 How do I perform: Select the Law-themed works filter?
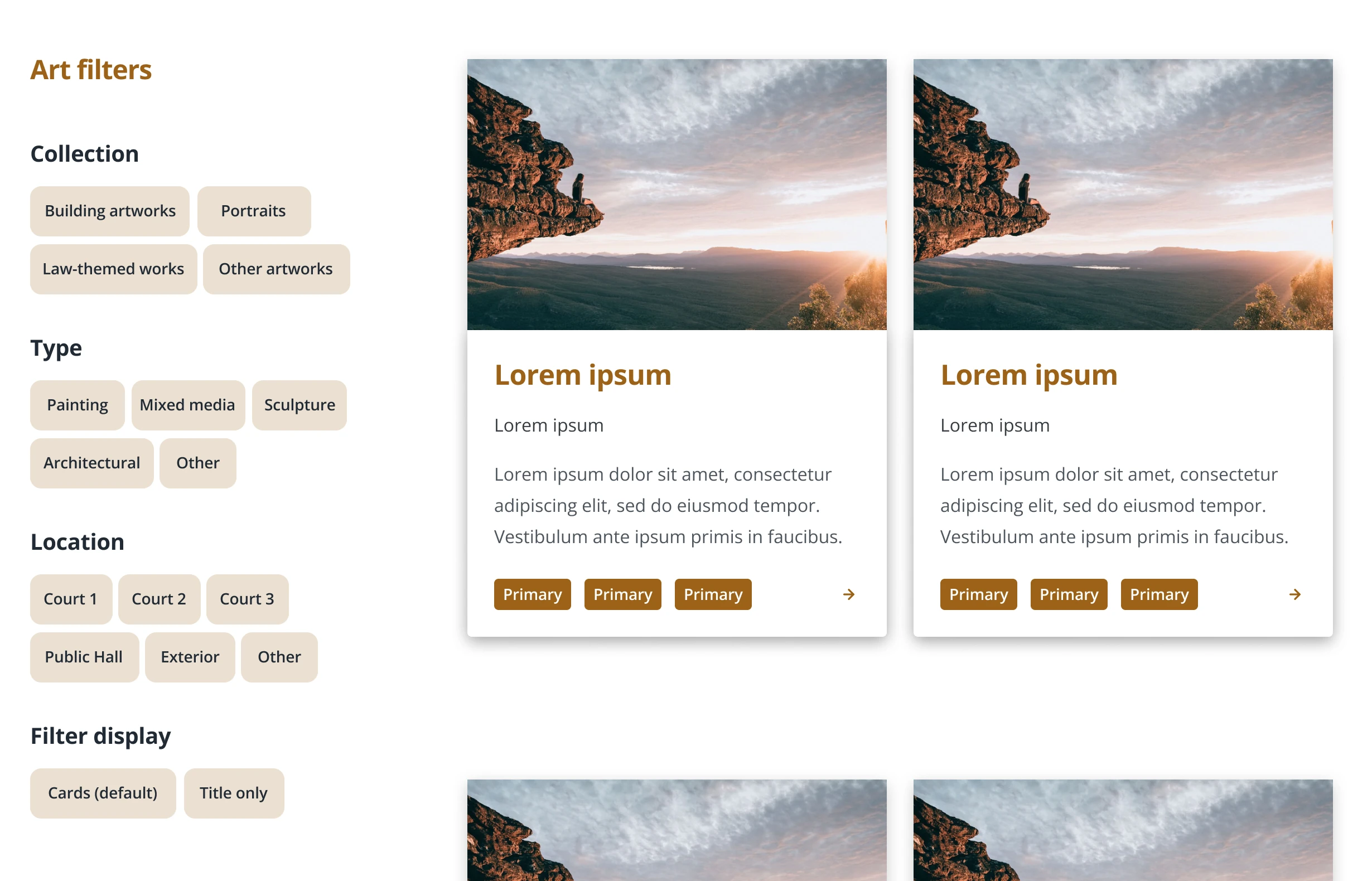(113, 269)
